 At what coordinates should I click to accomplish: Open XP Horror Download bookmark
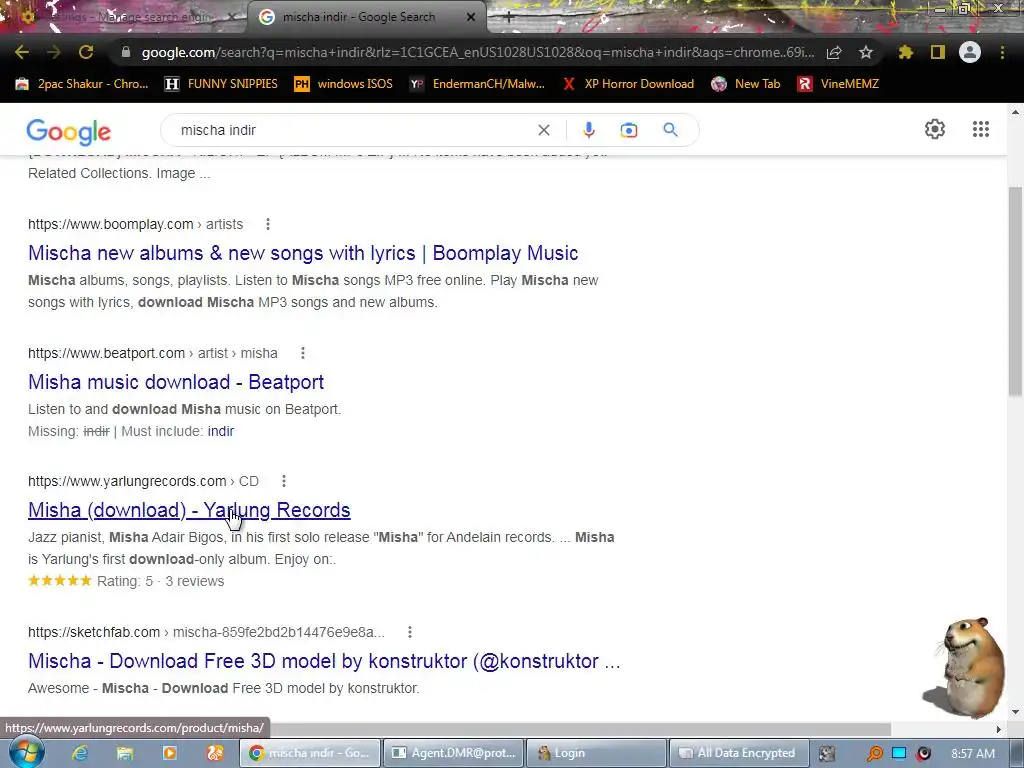click(628, 84)
